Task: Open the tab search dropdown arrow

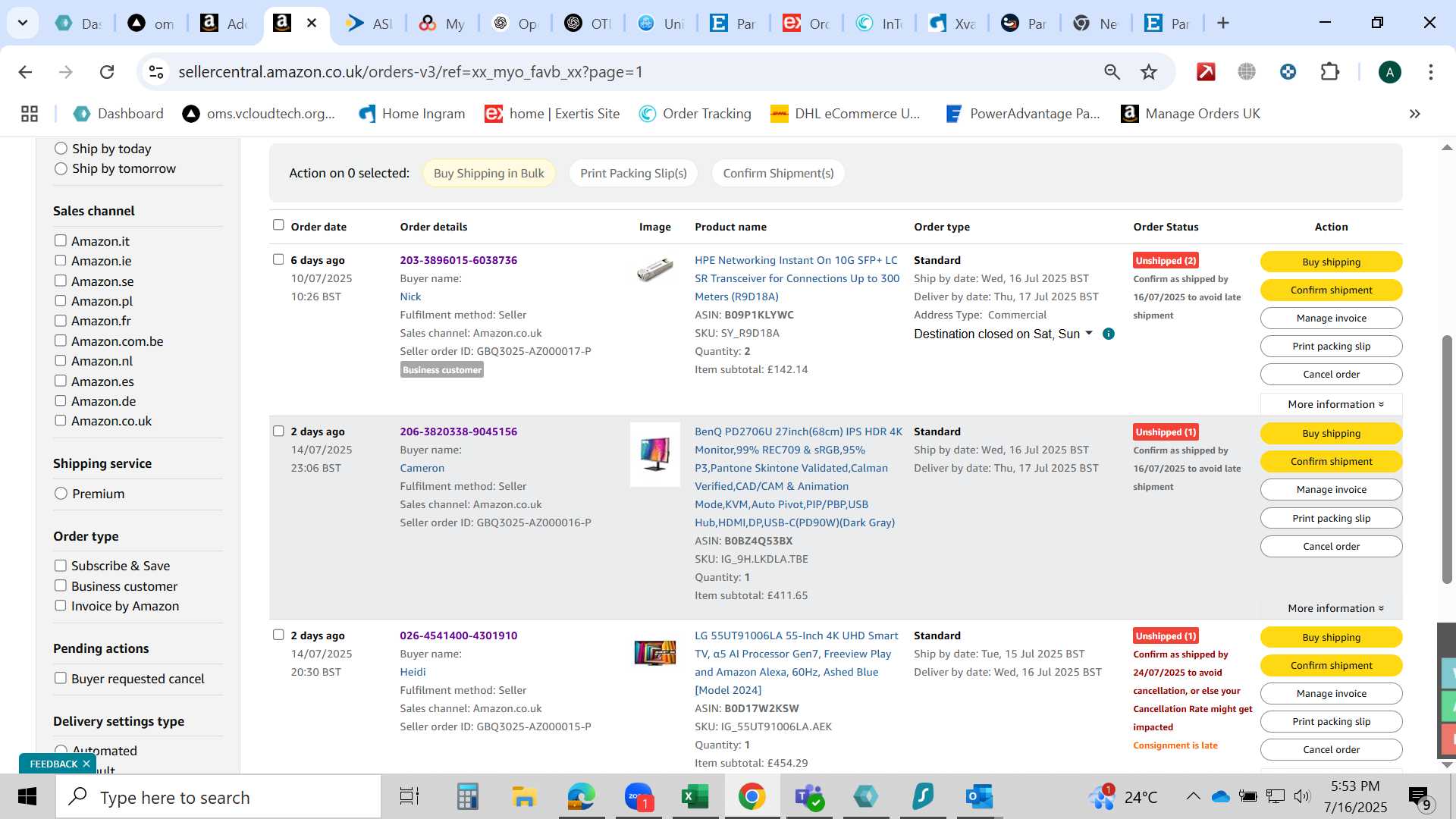Action: point(23,23)
